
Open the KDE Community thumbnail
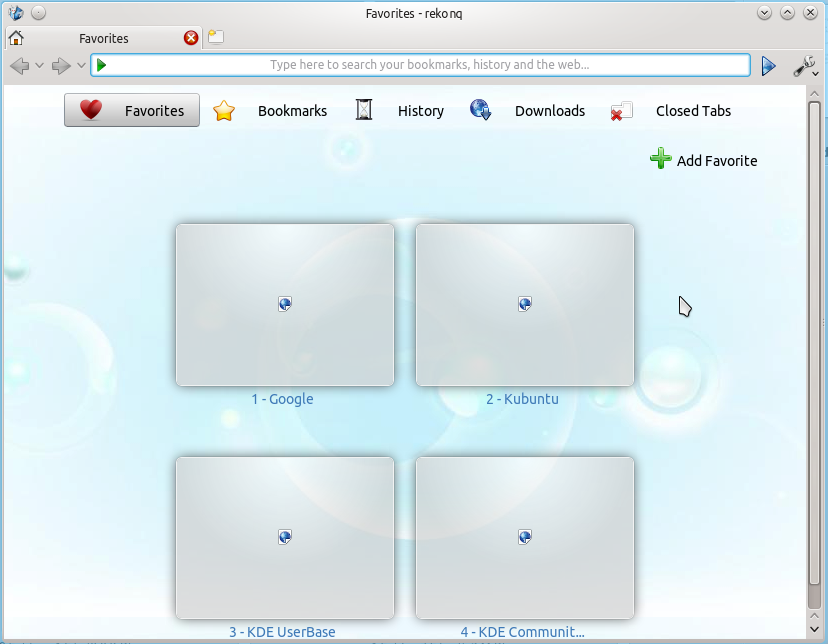[x=525, y=538]
